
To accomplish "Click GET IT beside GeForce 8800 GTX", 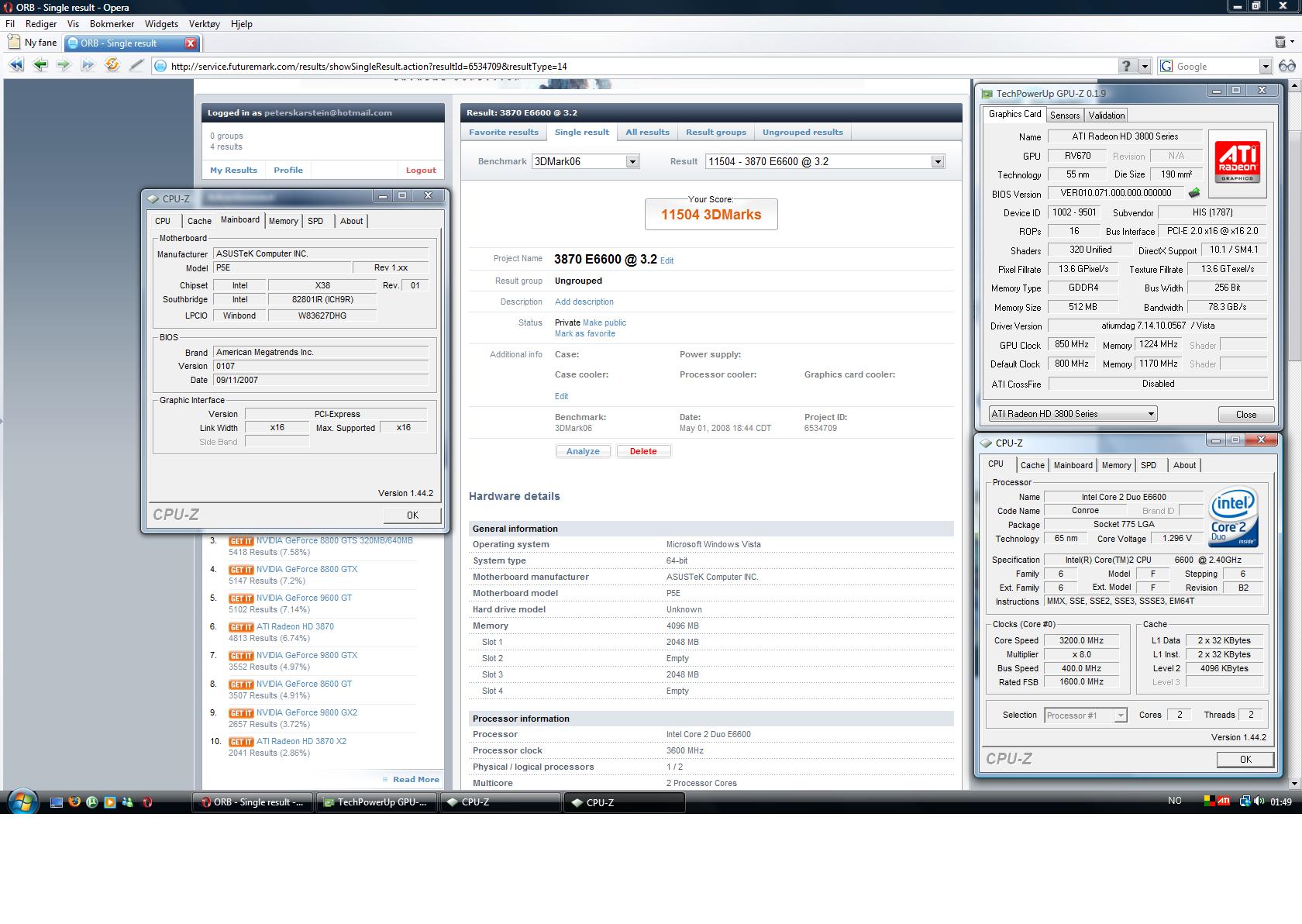I will tap(241, 570).
